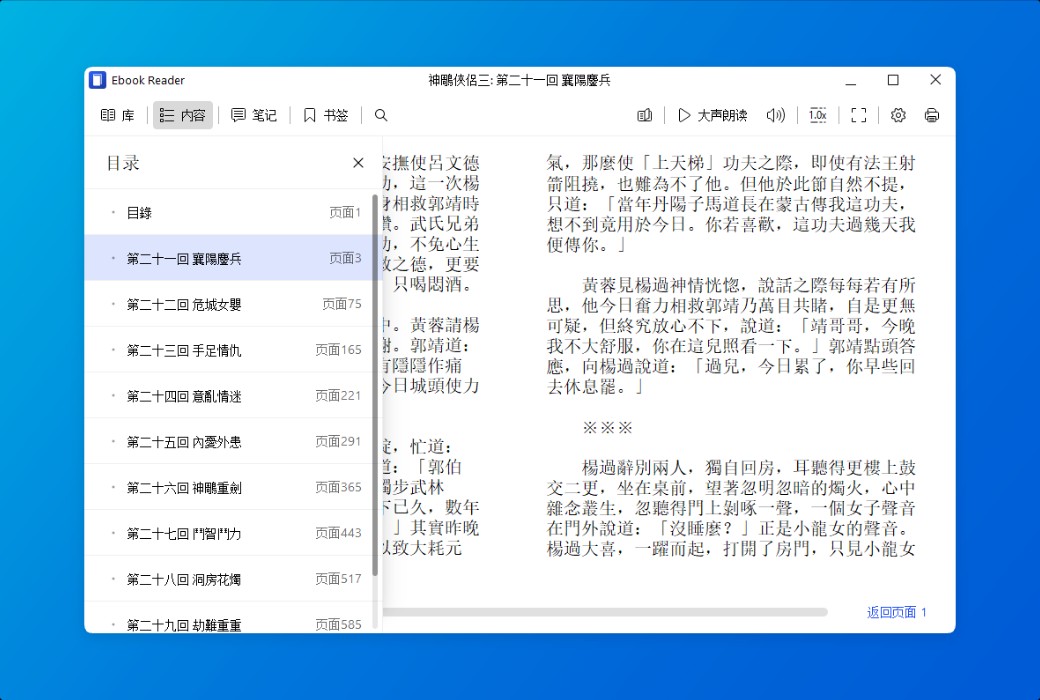1040x700 pixels.
Task: Adjust the volume speaker icon
Action: click(775, 115)
